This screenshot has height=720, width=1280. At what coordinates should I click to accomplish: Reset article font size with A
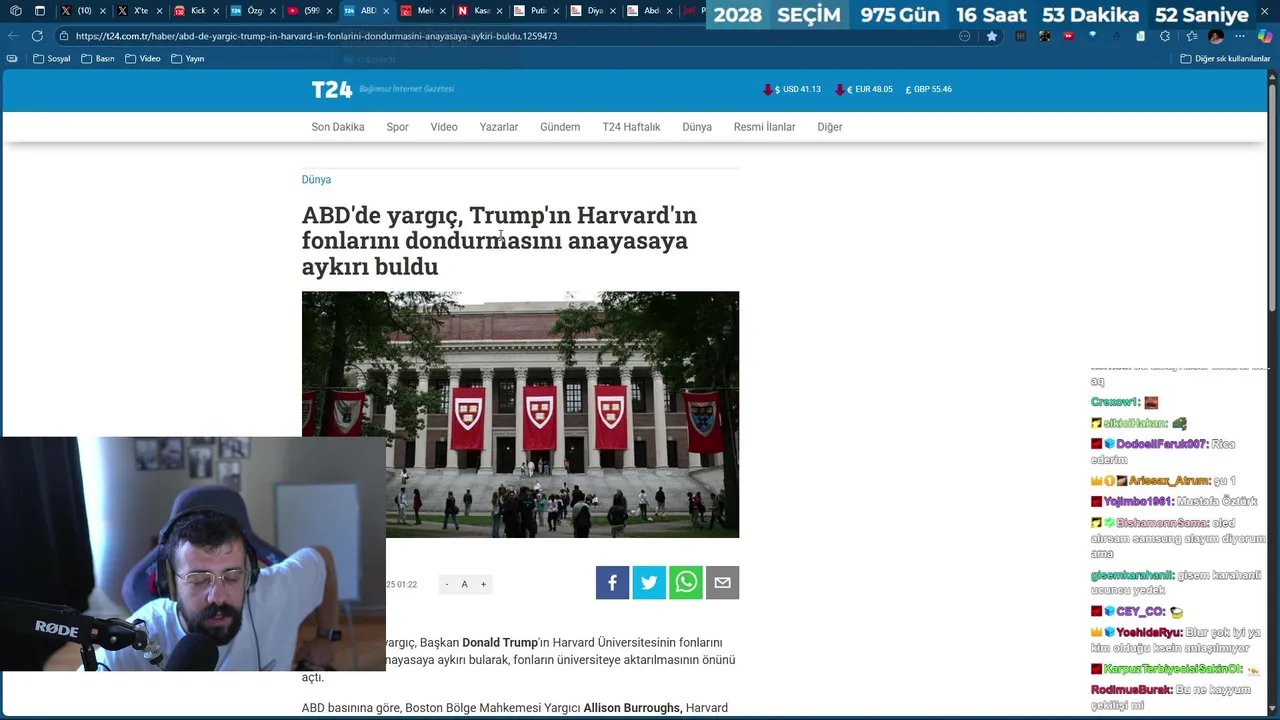coord(464,584)
